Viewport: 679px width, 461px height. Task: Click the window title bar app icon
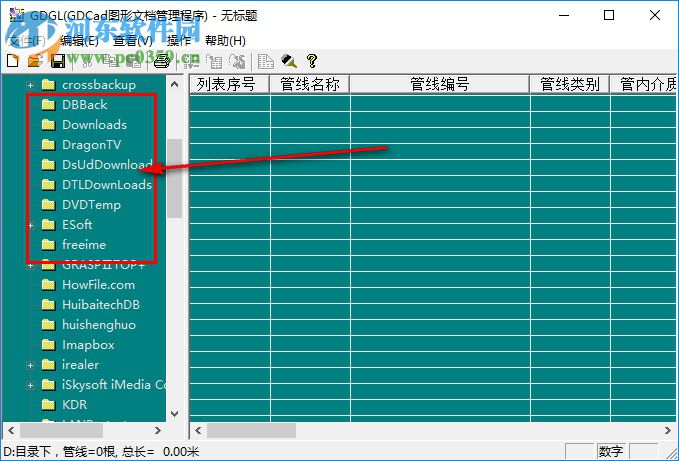pos(17,15)
